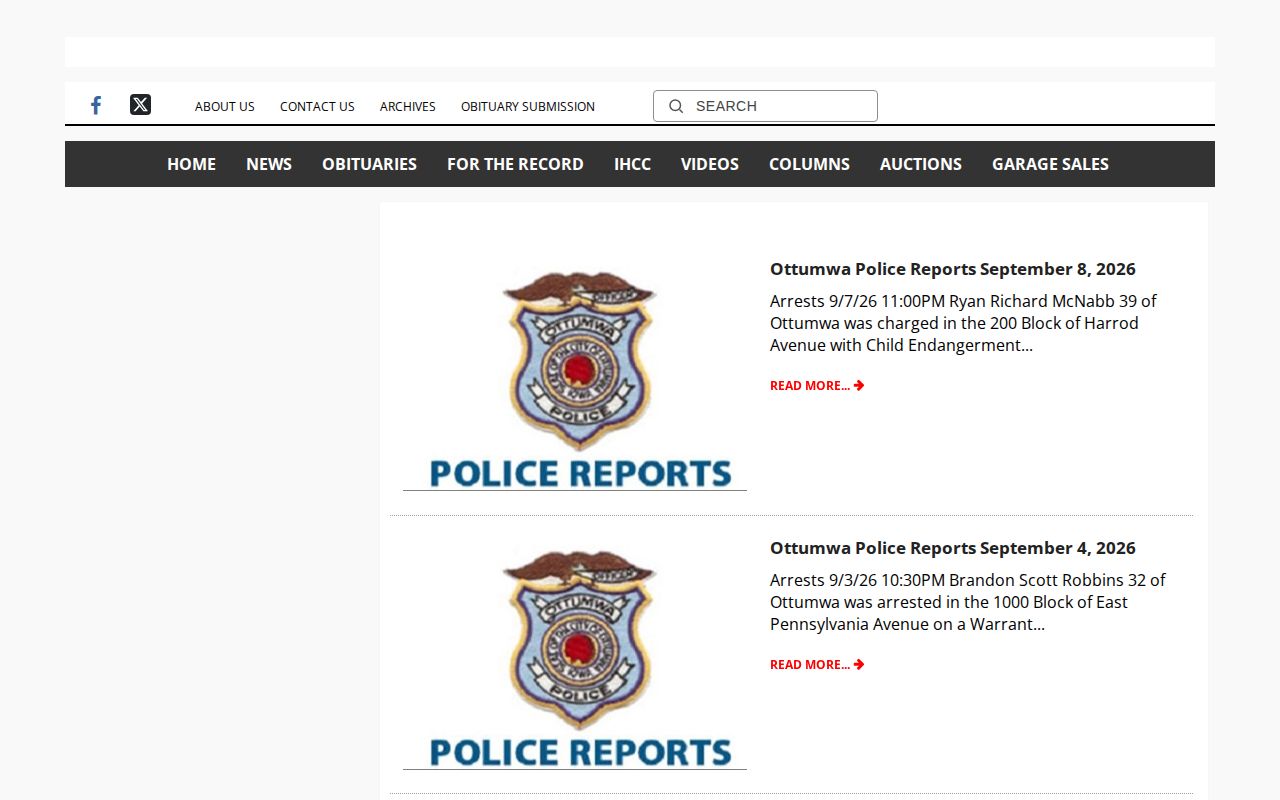Viewport: 1280px width, 800px height.
Task: Open the About Us link
Action: [225, 106]
